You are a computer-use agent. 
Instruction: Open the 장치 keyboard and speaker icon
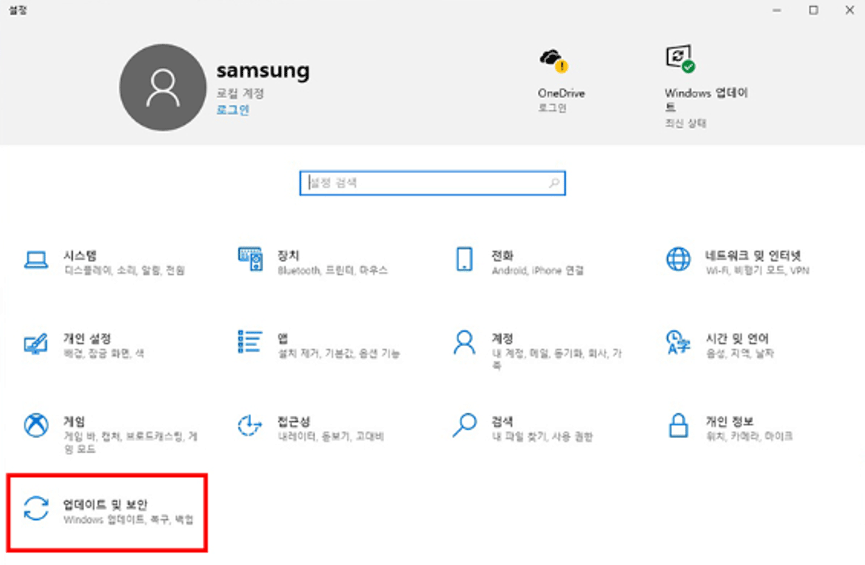pyautogui.click(x=250, y=259)
